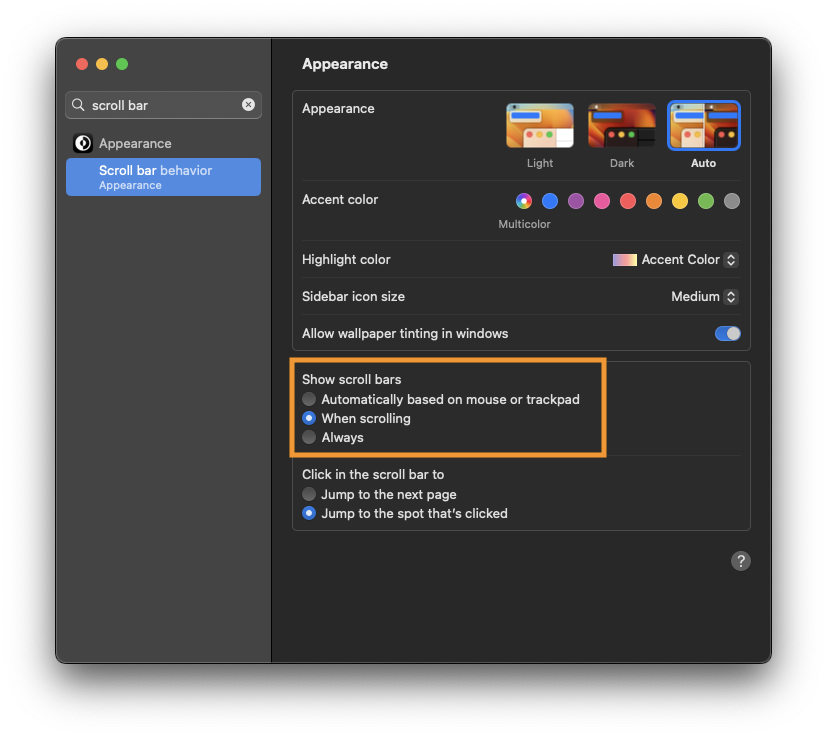Choose Jump to the next page option

tap(310, 494)
